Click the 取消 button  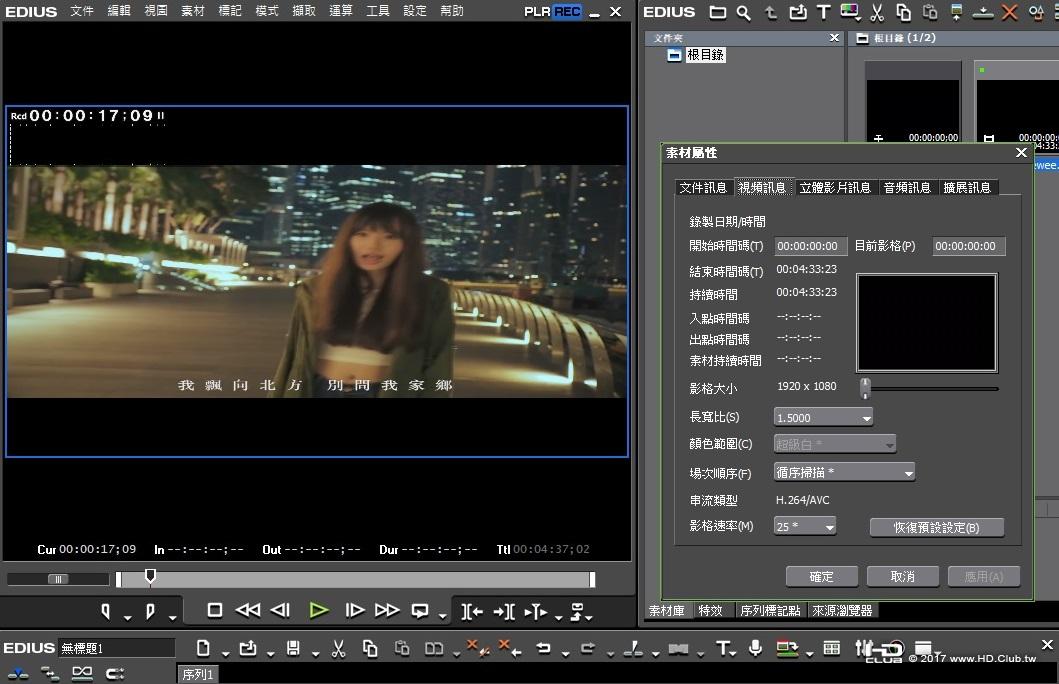903,577
